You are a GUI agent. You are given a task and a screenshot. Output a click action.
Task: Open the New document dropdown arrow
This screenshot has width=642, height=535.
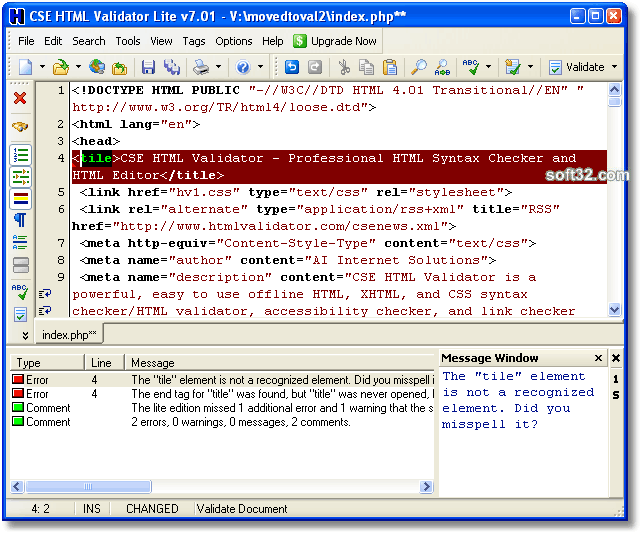(42, 67)
